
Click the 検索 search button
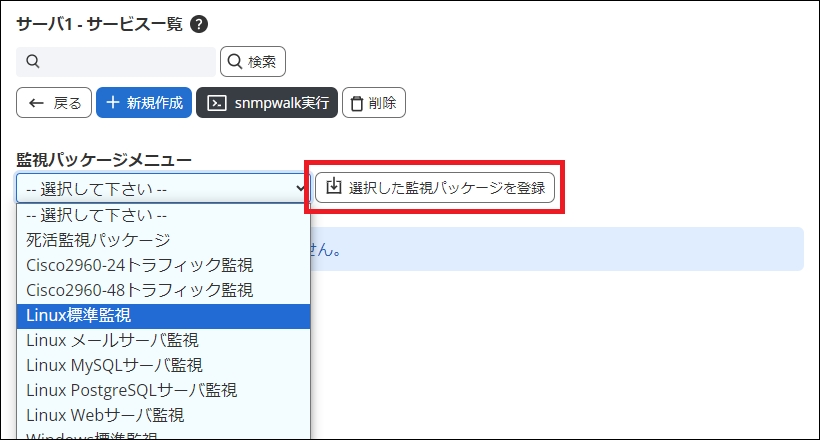point(253,62)
